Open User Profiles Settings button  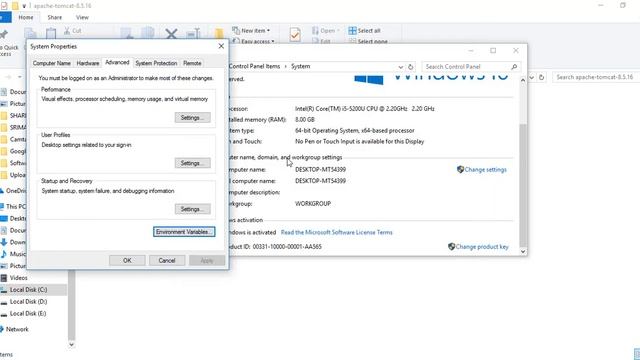tap(193, 163)
